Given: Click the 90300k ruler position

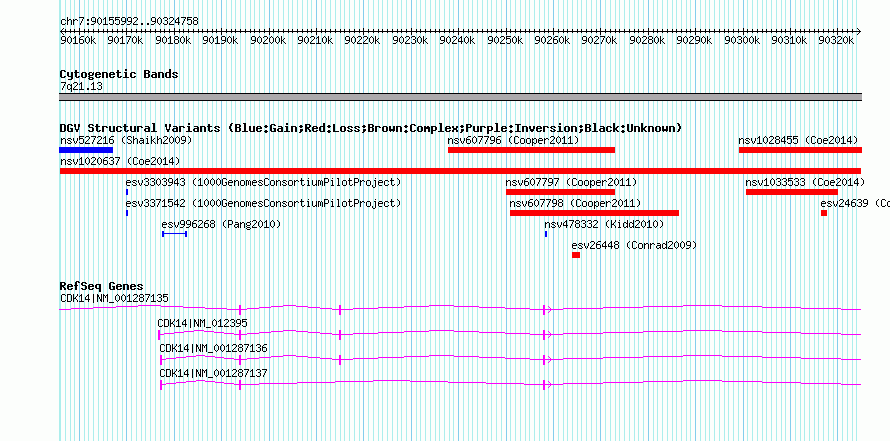Looking at the screenshot, I should tap(743, 40).
